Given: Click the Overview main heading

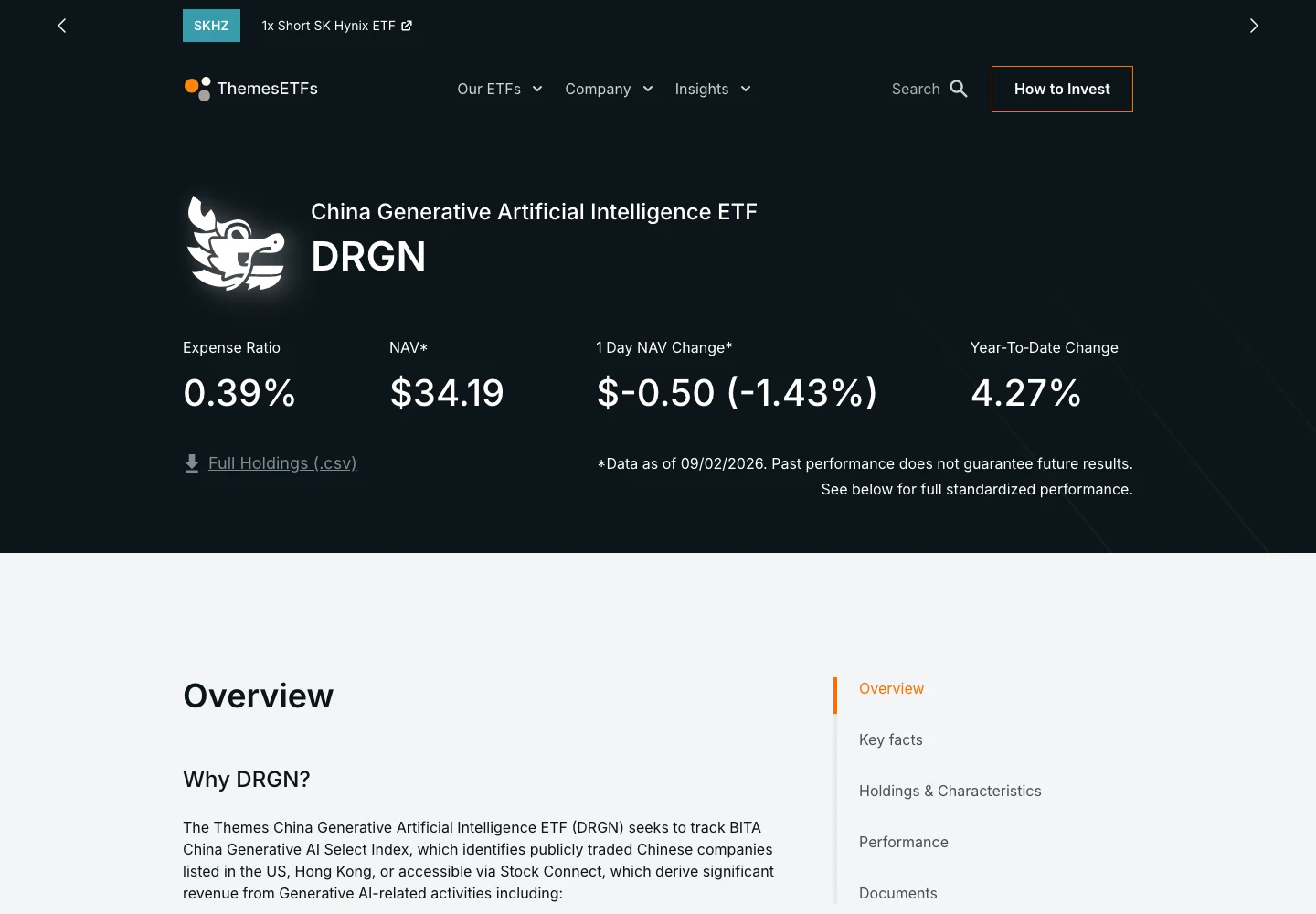Looking at the screenshot, I should tap(259, 696).
